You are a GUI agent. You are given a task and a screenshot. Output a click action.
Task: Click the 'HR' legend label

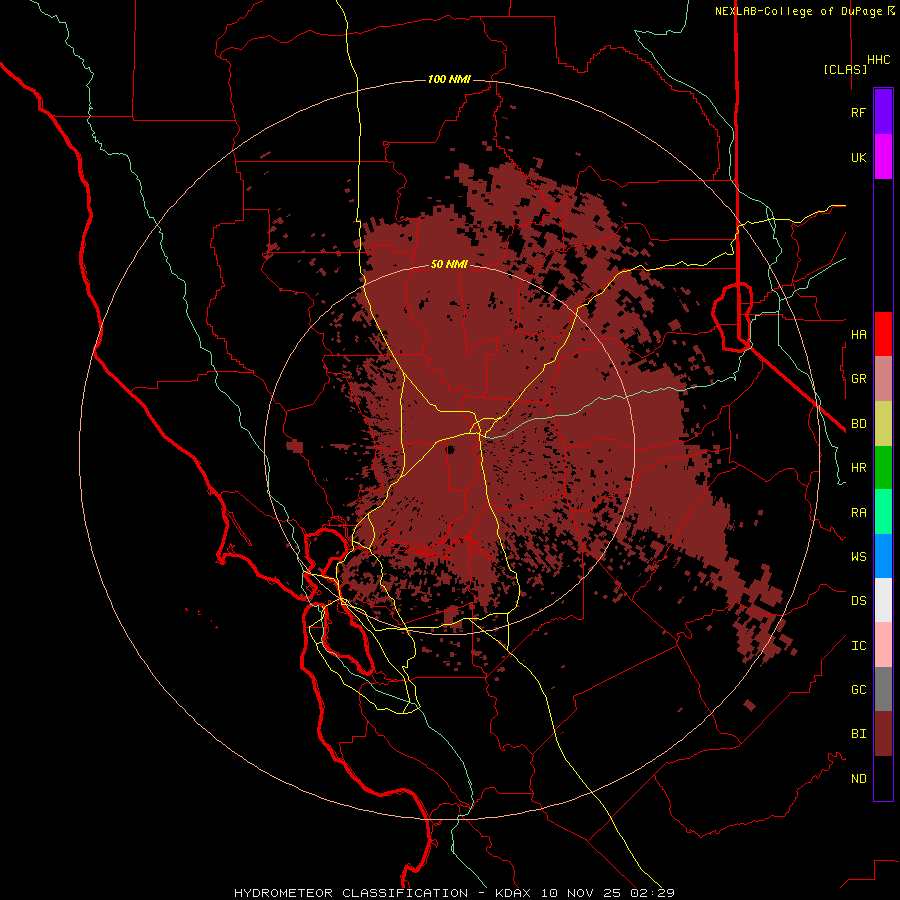[x=858, y=468]
